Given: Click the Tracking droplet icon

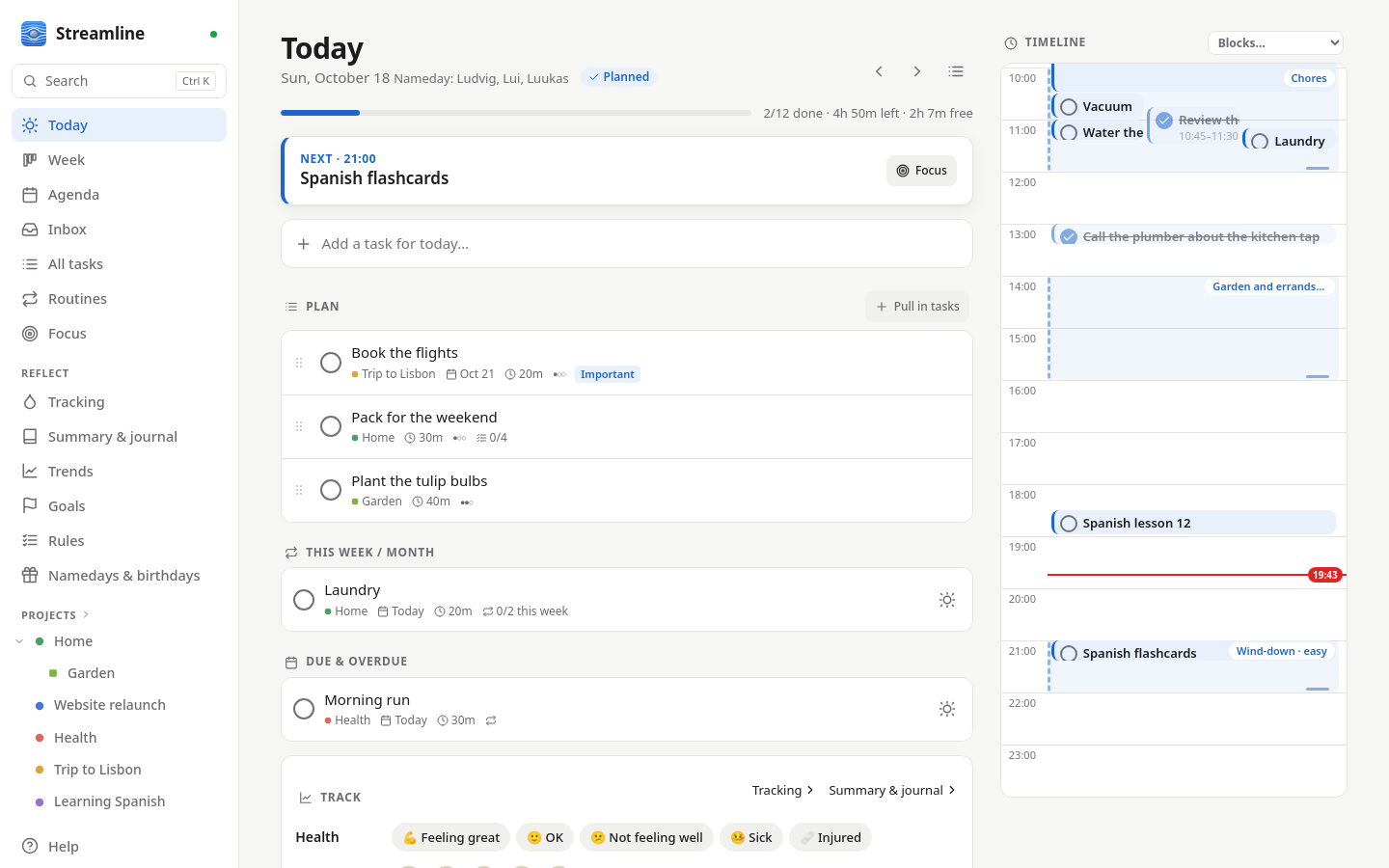Looking at the screenshot, I should [30, 402].
